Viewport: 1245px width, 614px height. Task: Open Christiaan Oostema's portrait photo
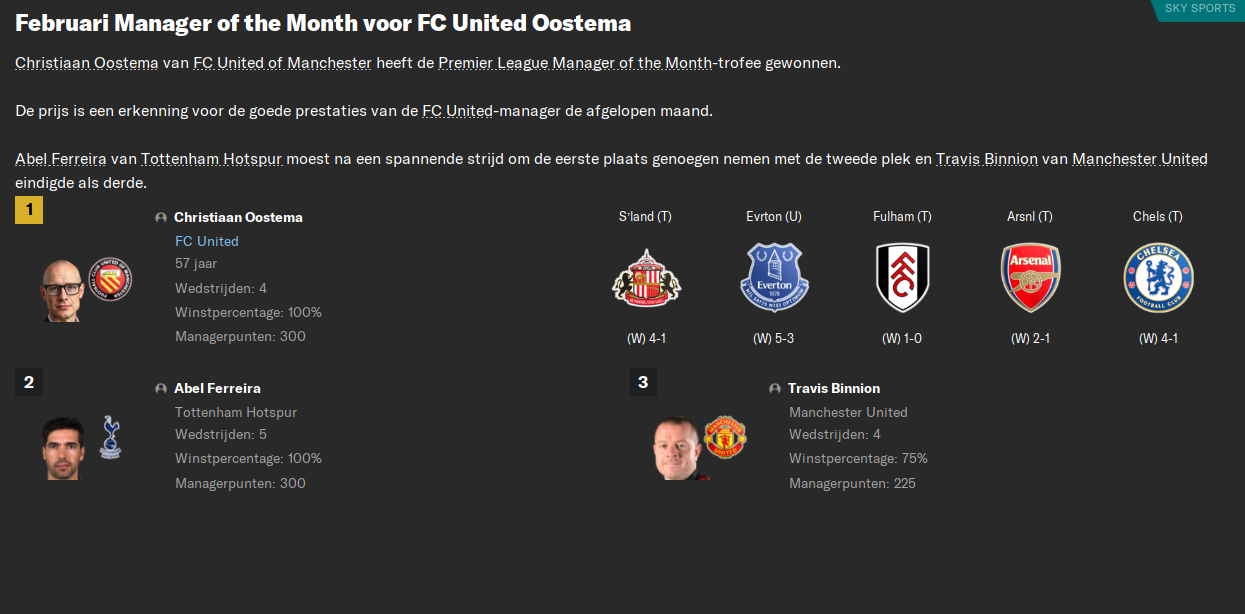62,291
